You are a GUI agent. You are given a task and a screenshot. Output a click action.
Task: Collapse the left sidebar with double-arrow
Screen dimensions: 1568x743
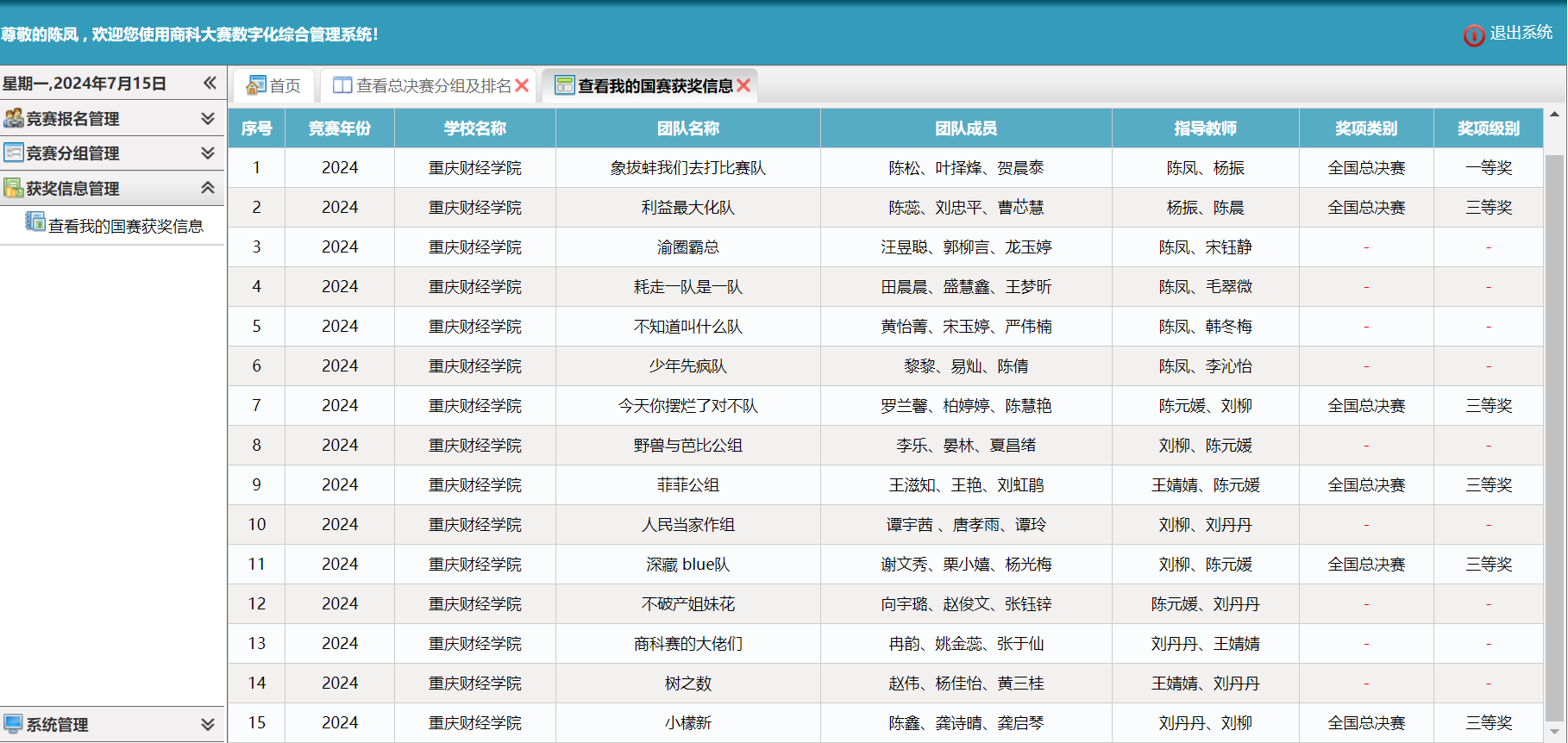(x=210, y=83)
